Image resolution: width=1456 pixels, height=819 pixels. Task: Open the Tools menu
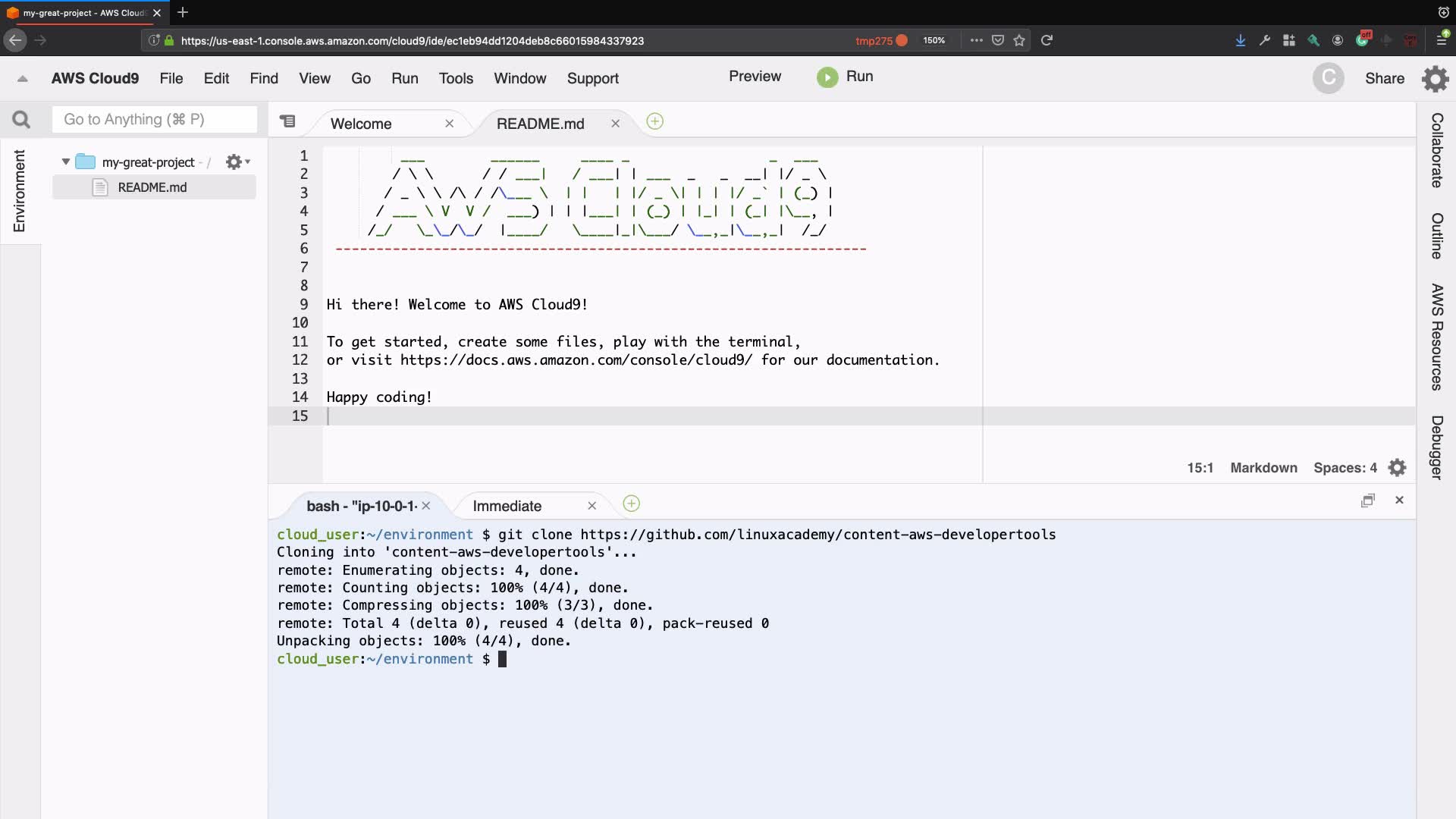(455, 79)
